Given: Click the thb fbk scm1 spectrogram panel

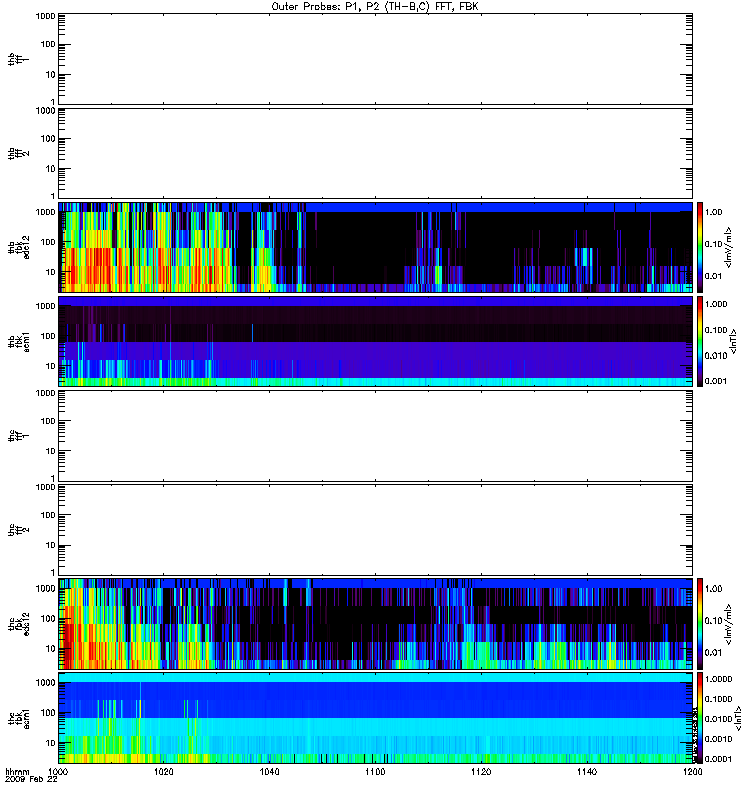Looking at the screenshot, I should [375, 341].
